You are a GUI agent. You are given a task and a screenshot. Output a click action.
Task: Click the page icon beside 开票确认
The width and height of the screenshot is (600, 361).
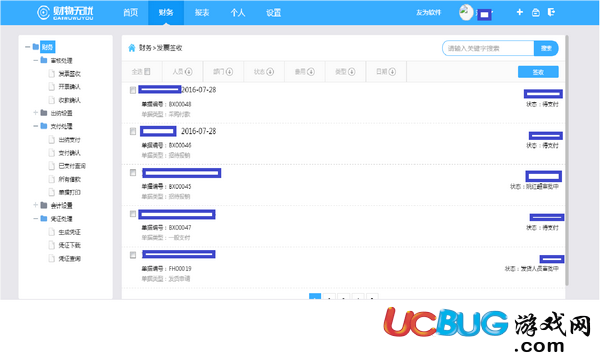[52, 87]
